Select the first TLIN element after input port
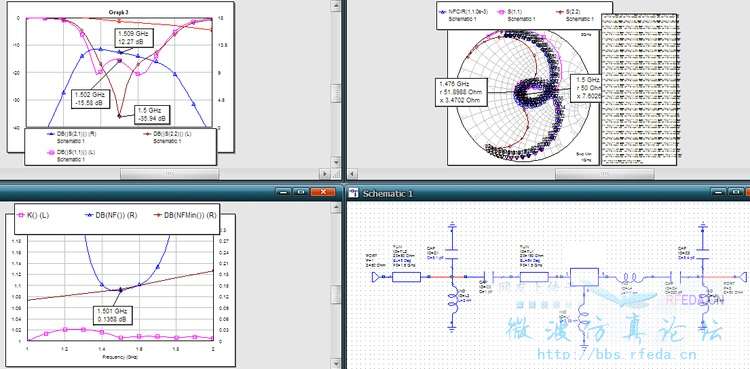This screenshot has height=369, width=750. coord(406,277)
